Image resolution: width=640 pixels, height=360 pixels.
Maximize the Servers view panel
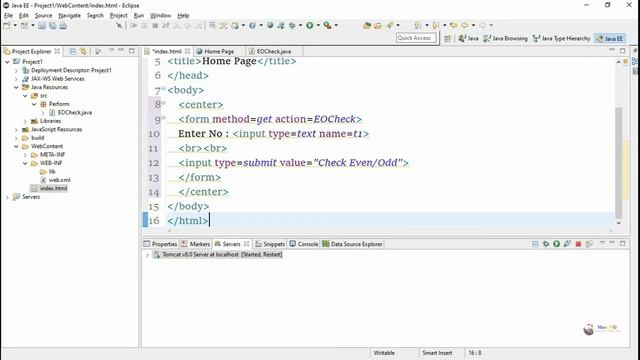(622, 243)
